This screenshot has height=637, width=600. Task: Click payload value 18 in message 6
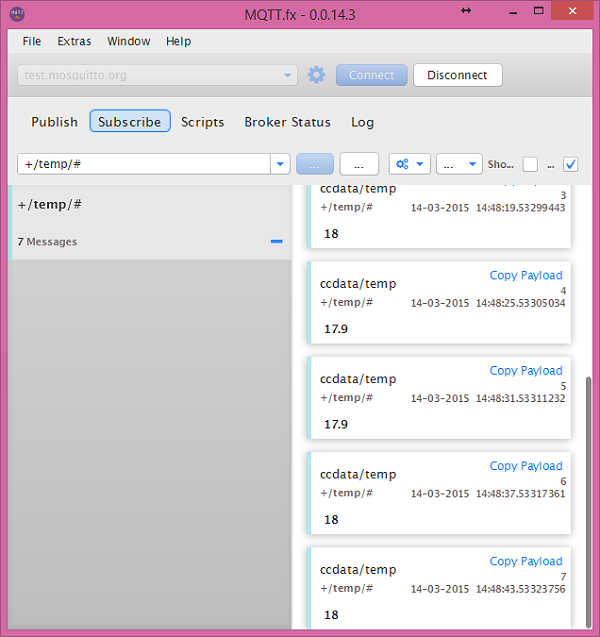331,520
